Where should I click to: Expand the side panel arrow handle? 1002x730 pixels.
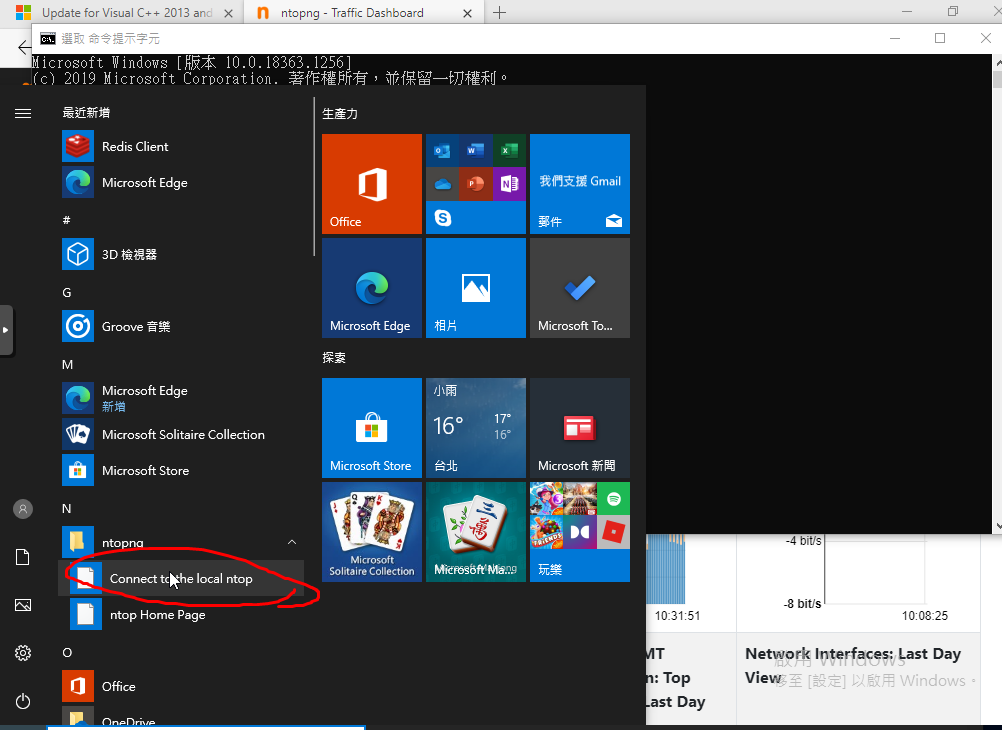click(x=6, y=330)
